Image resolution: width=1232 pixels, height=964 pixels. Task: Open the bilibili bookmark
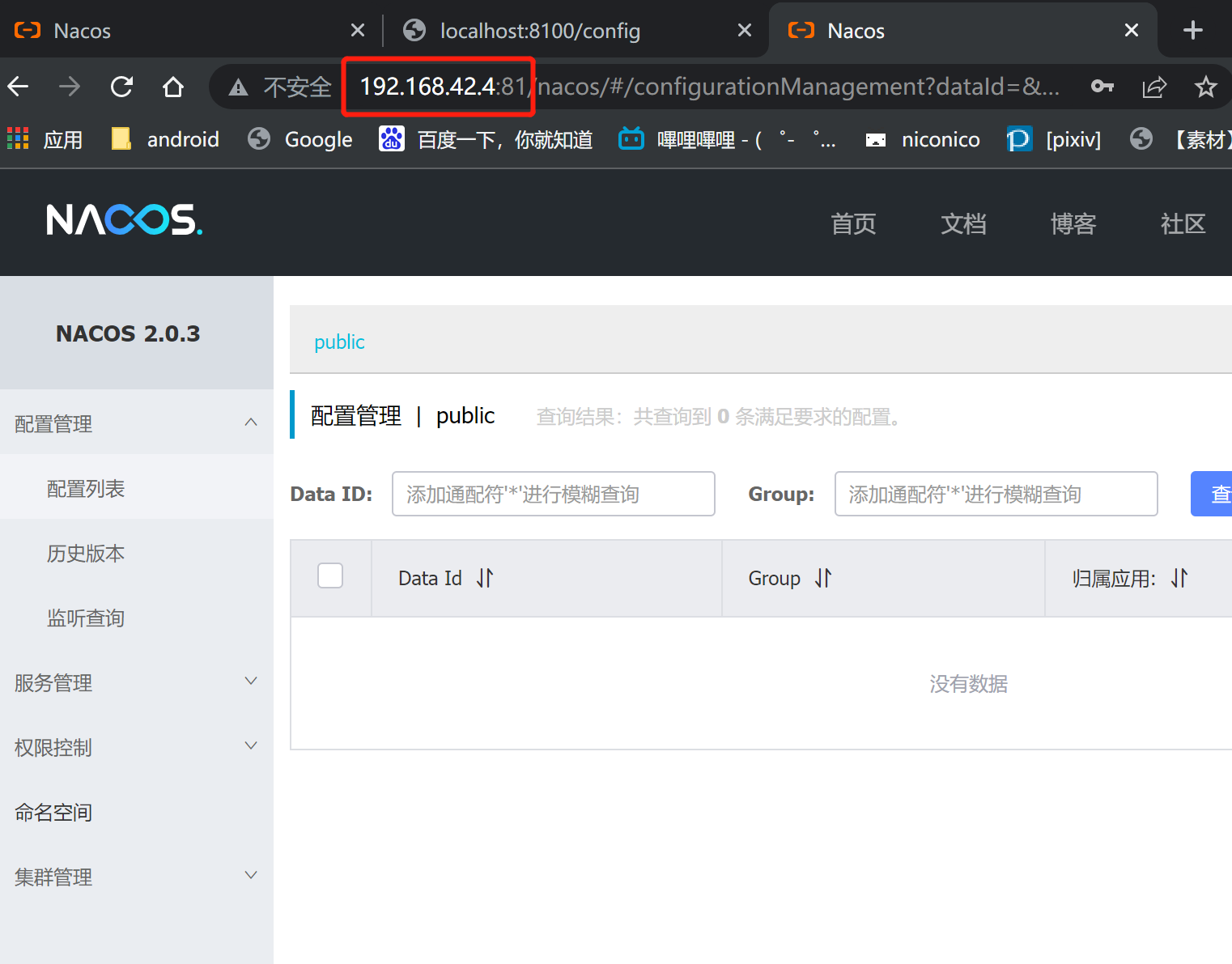click(x=727, y=139)
